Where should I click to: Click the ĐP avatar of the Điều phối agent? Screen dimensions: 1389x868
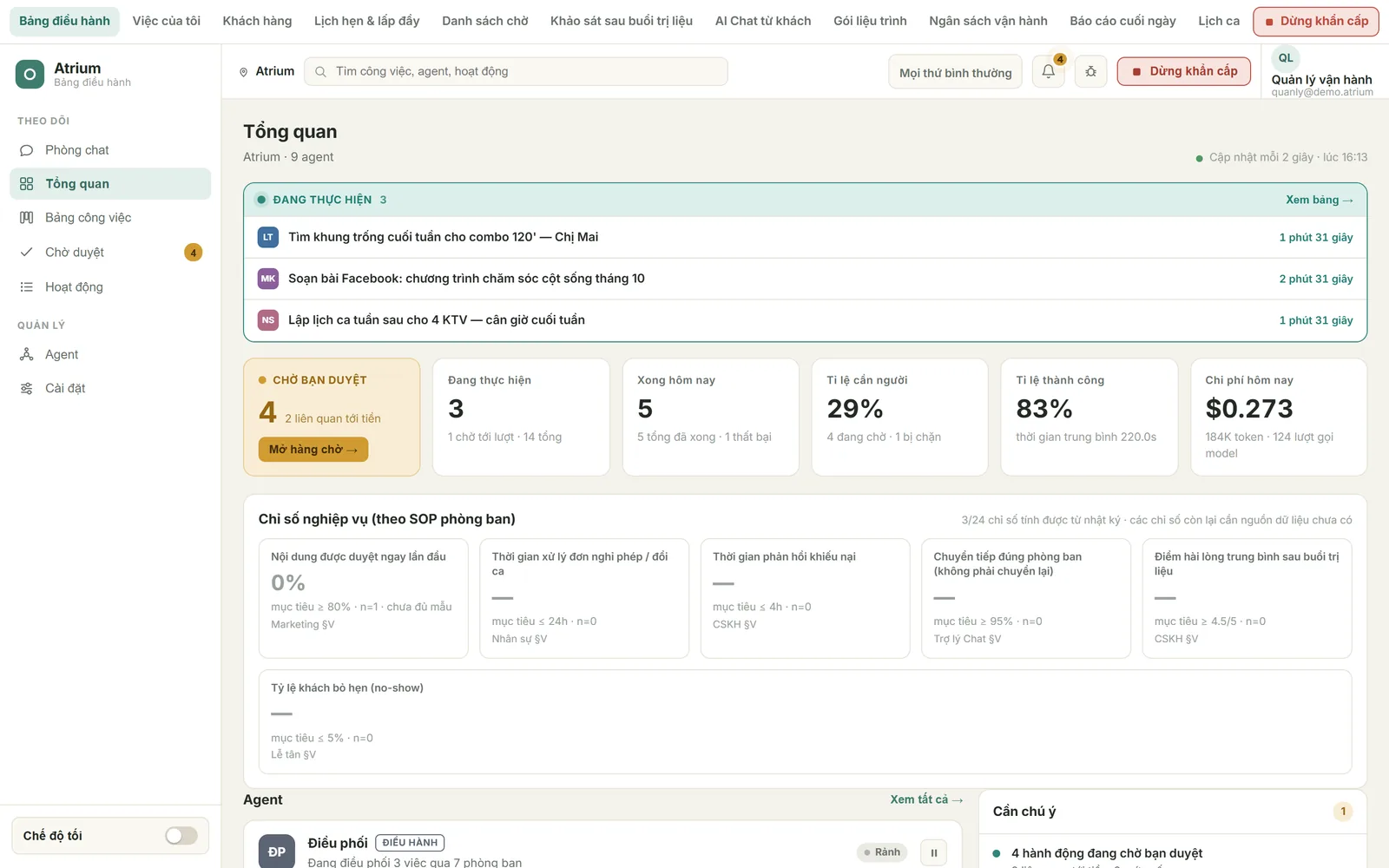click(277, 852)
